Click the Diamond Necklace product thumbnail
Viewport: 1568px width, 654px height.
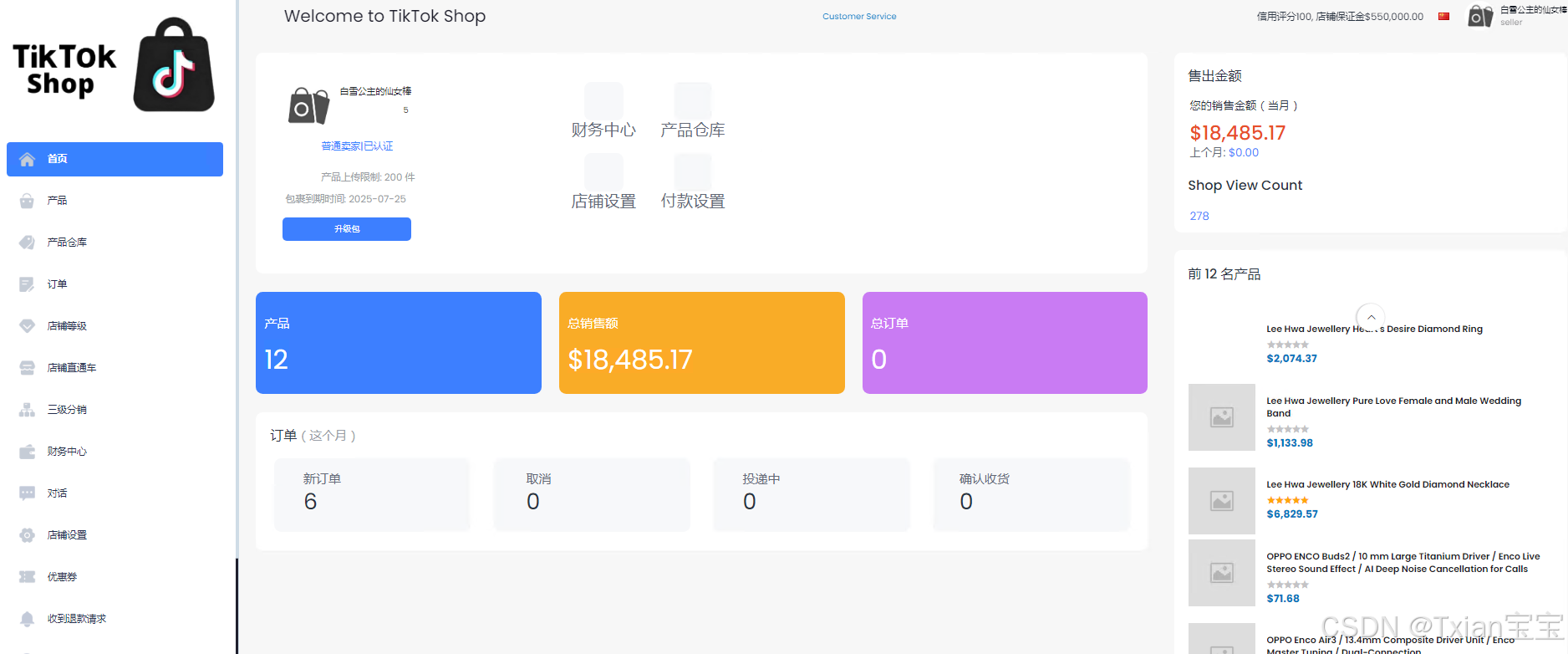[x=1222, y=501]
